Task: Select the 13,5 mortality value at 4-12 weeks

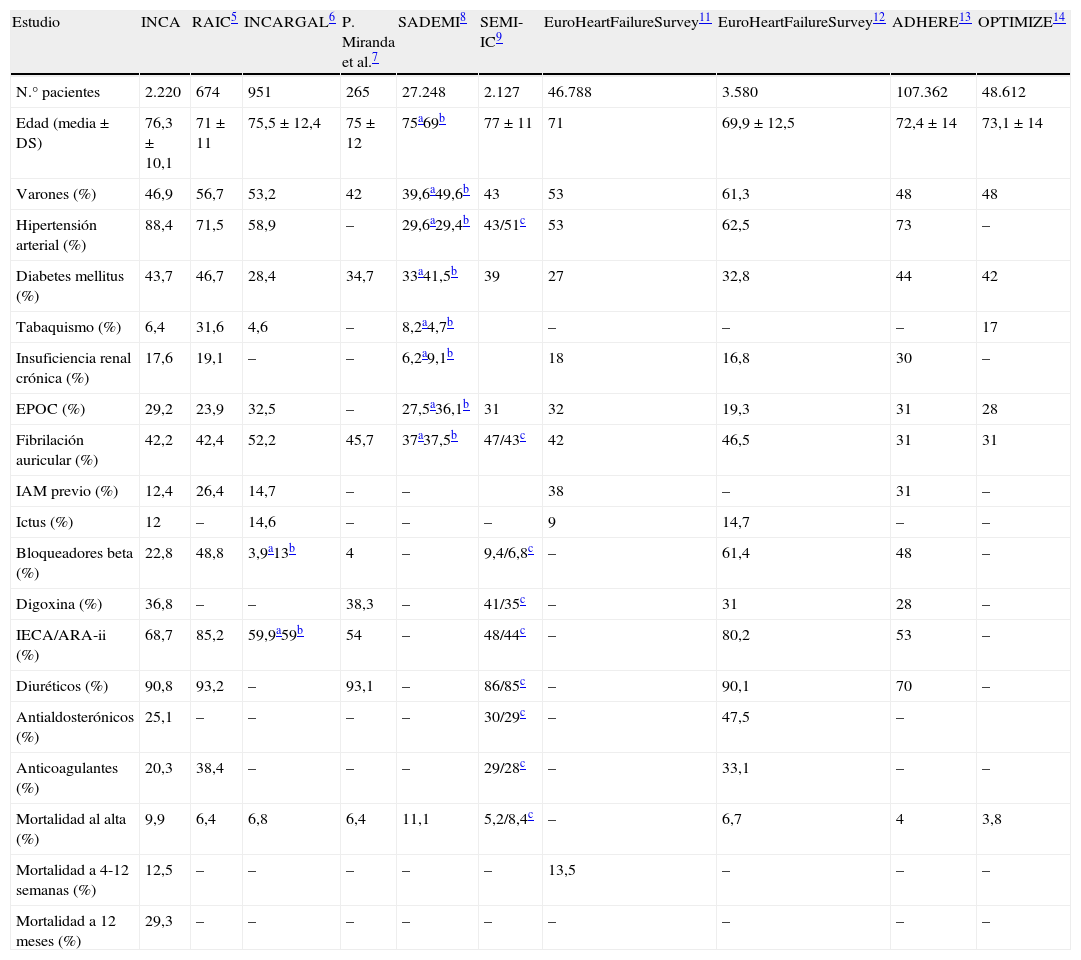Action: pos(561,870)
